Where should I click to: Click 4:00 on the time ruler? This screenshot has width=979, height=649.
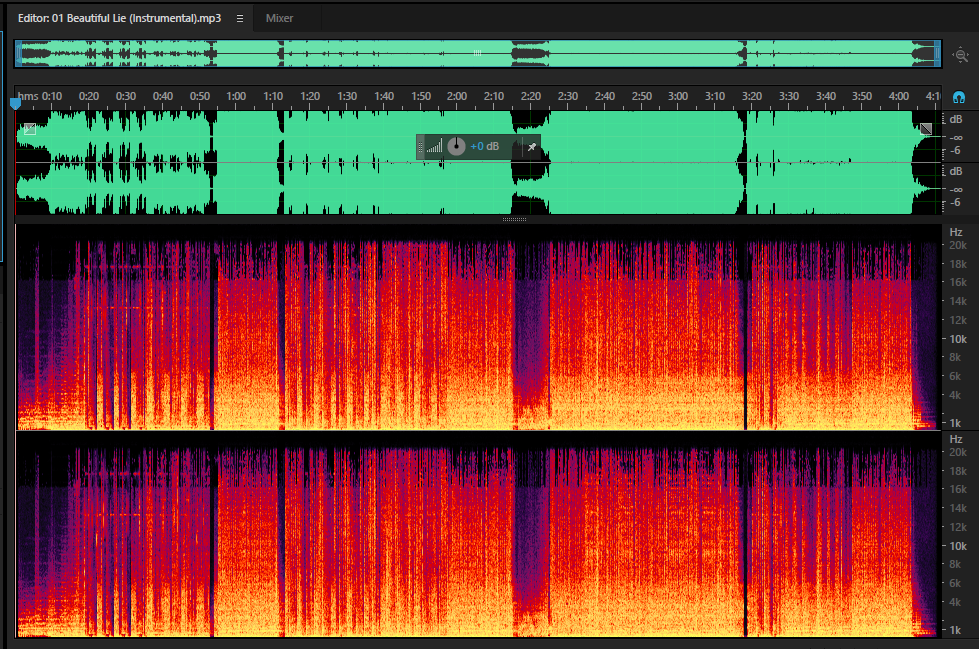(899, 96)
